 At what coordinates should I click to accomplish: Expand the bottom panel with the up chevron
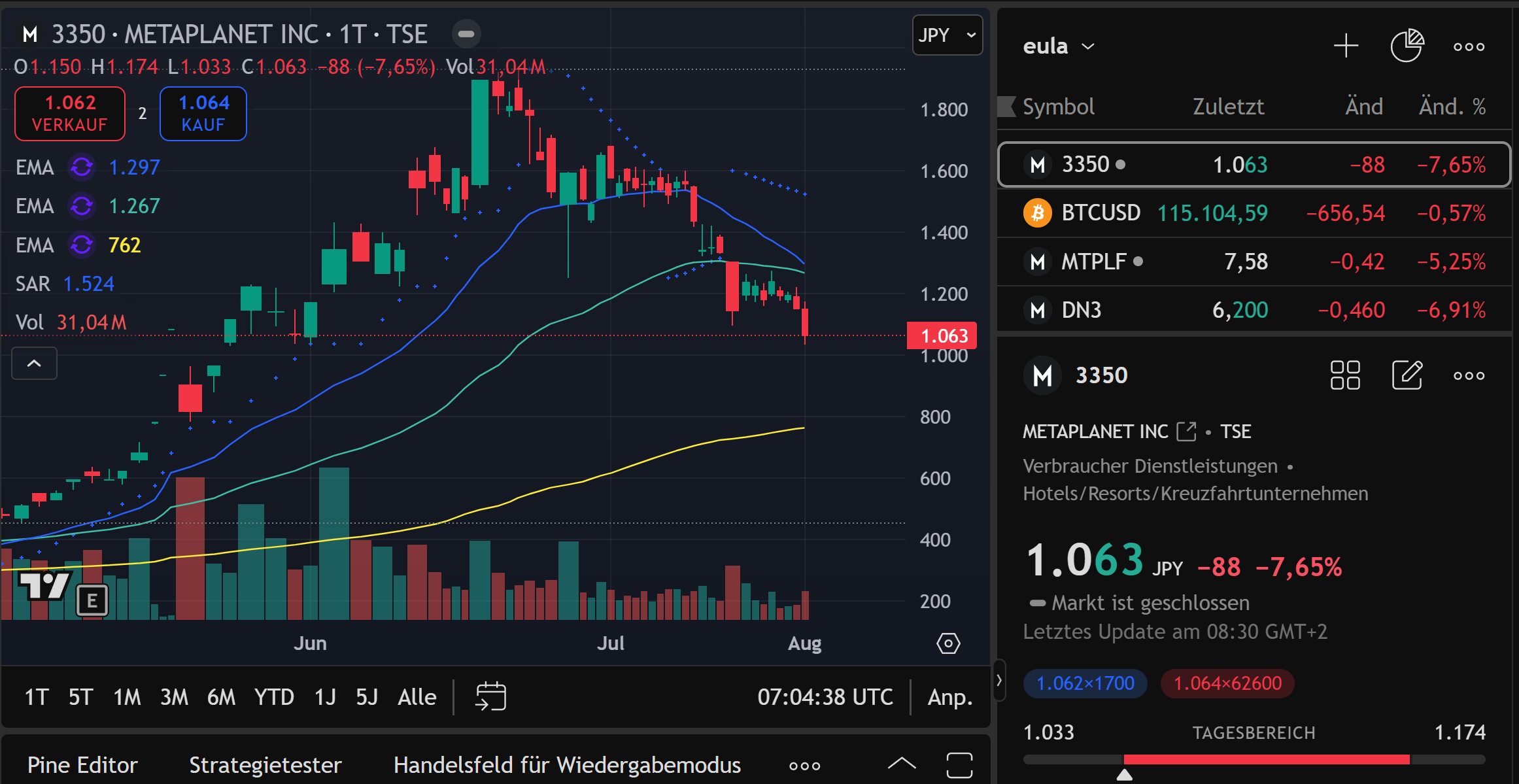(x=902, y=764)
